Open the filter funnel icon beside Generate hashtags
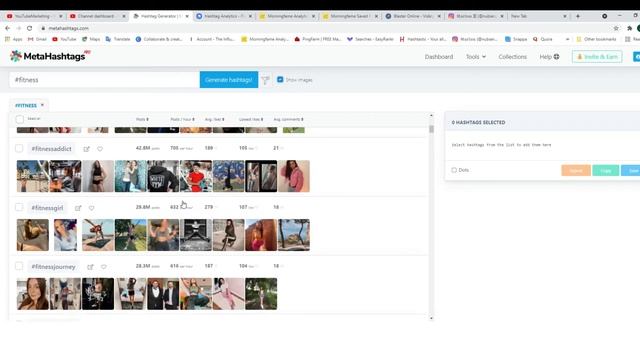The width and height of the screenshot is (640, 360). 265,80
